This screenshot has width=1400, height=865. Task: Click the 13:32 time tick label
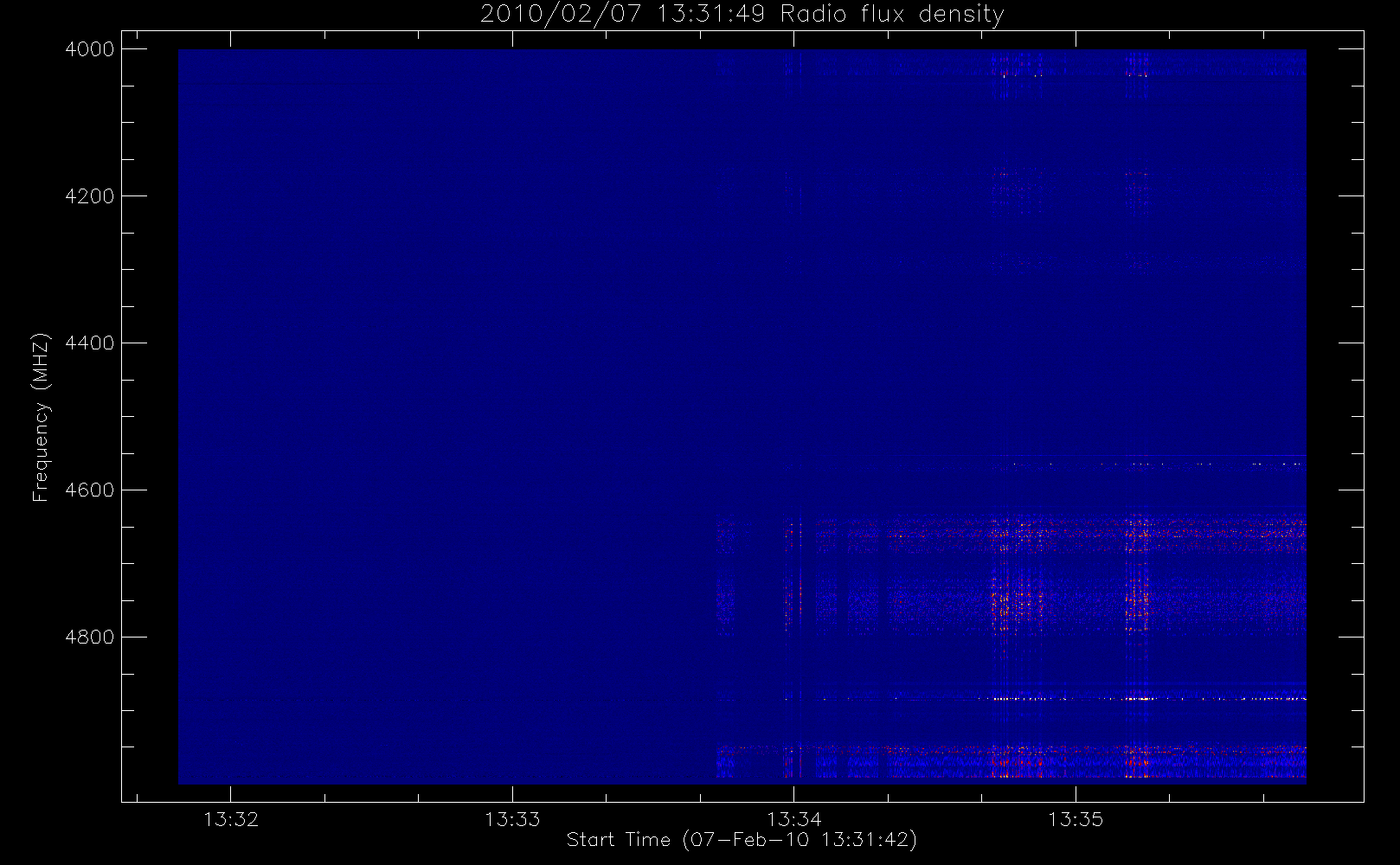tap(231, 819)
